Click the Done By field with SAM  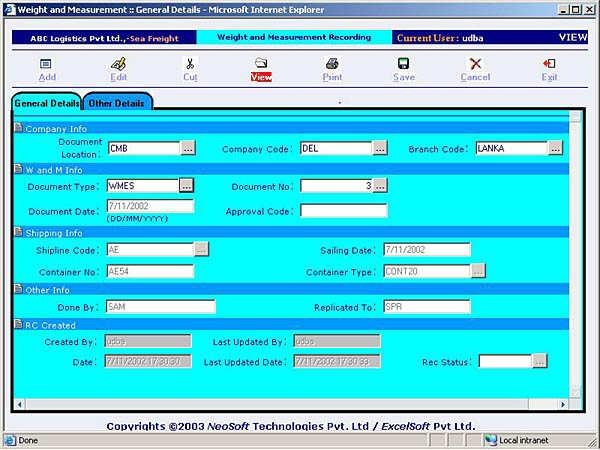pos(161,306)
